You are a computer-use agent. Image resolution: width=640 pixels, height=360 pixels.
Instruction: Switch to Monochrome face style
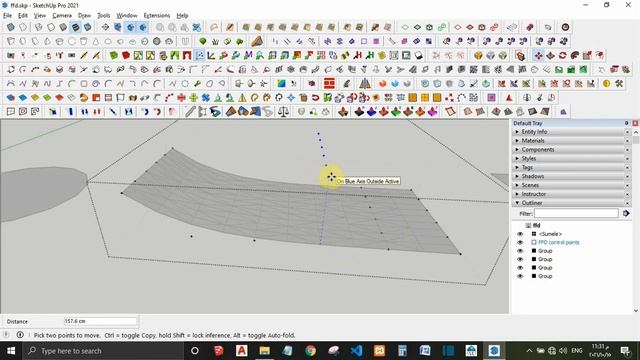click(87, 27)
